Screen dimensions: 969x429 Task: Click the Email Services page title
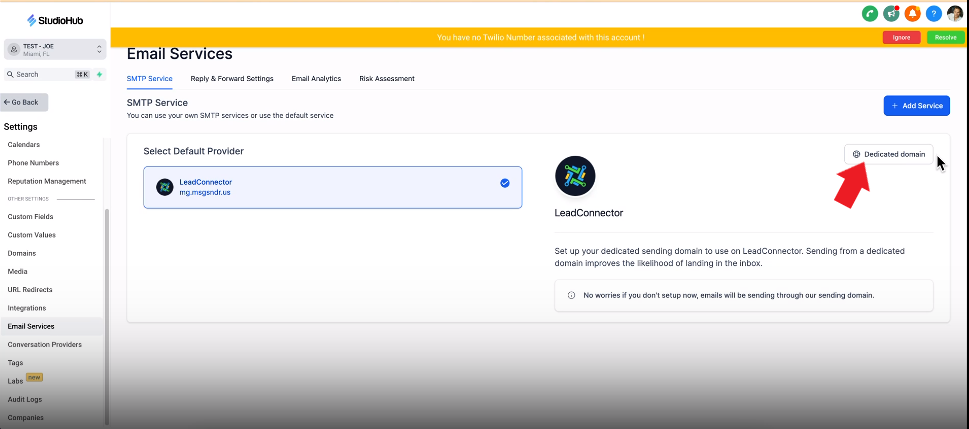179,54
